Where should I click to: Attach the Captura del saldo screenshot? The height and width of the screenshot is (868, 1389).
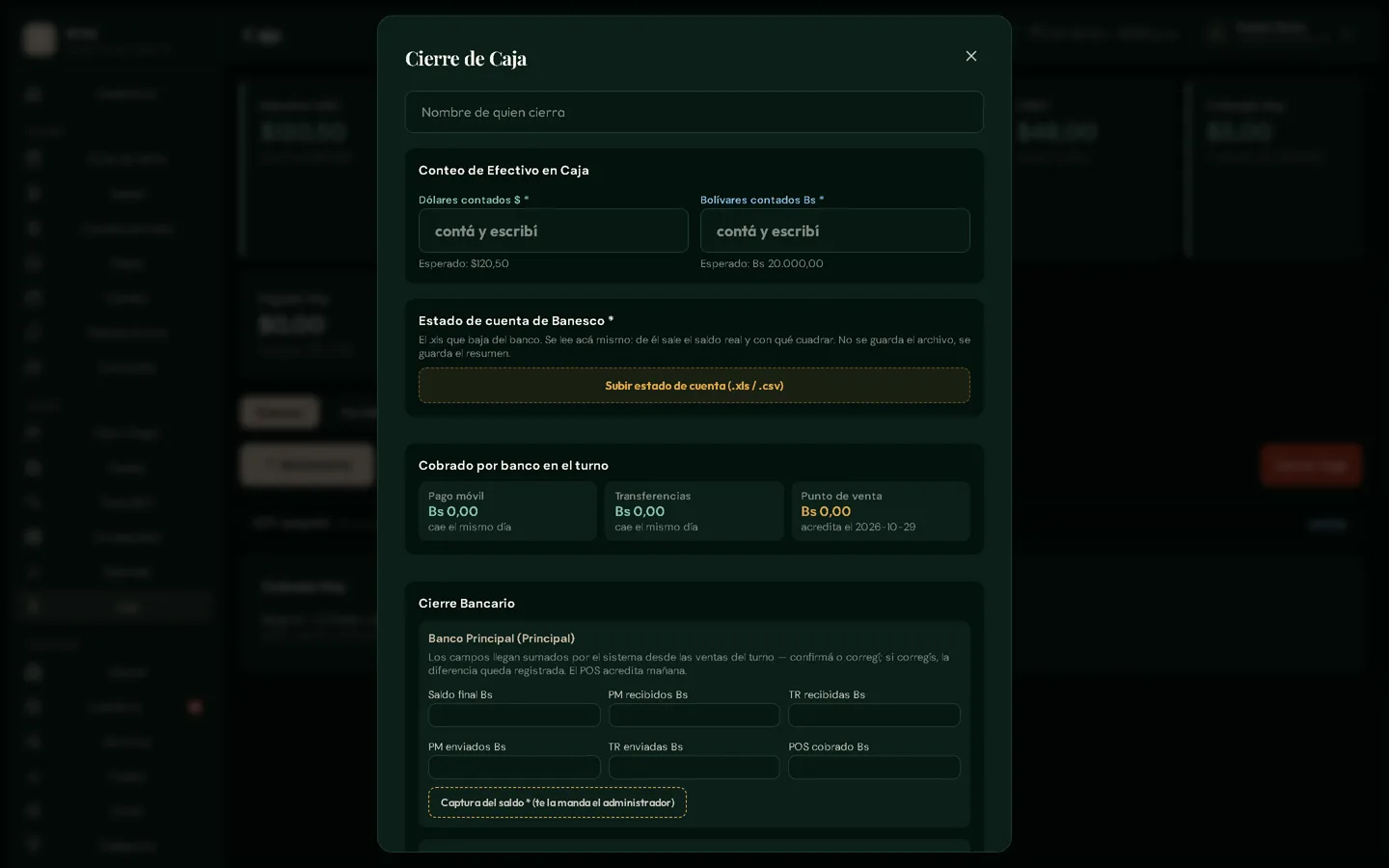tap(558, 802)
